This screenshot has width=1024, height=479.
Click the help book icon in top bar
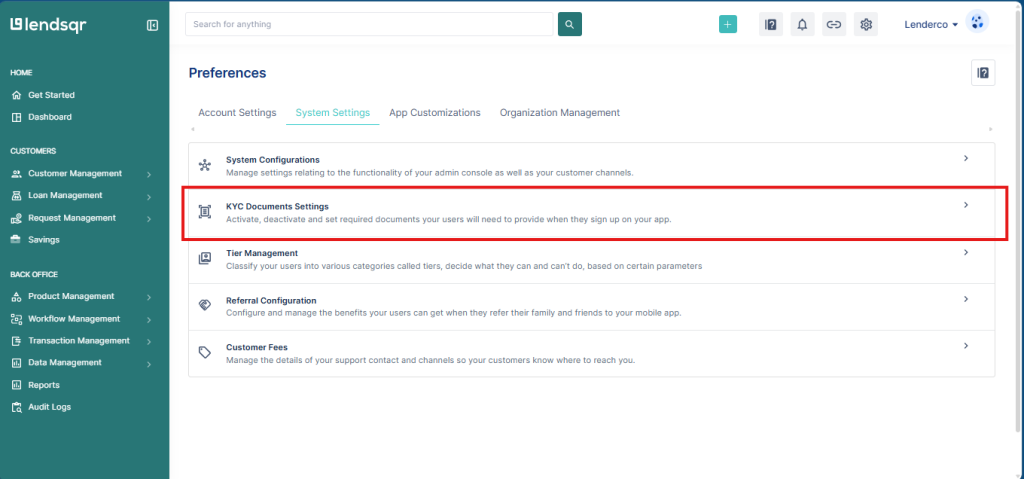click(x=770, y=24)
